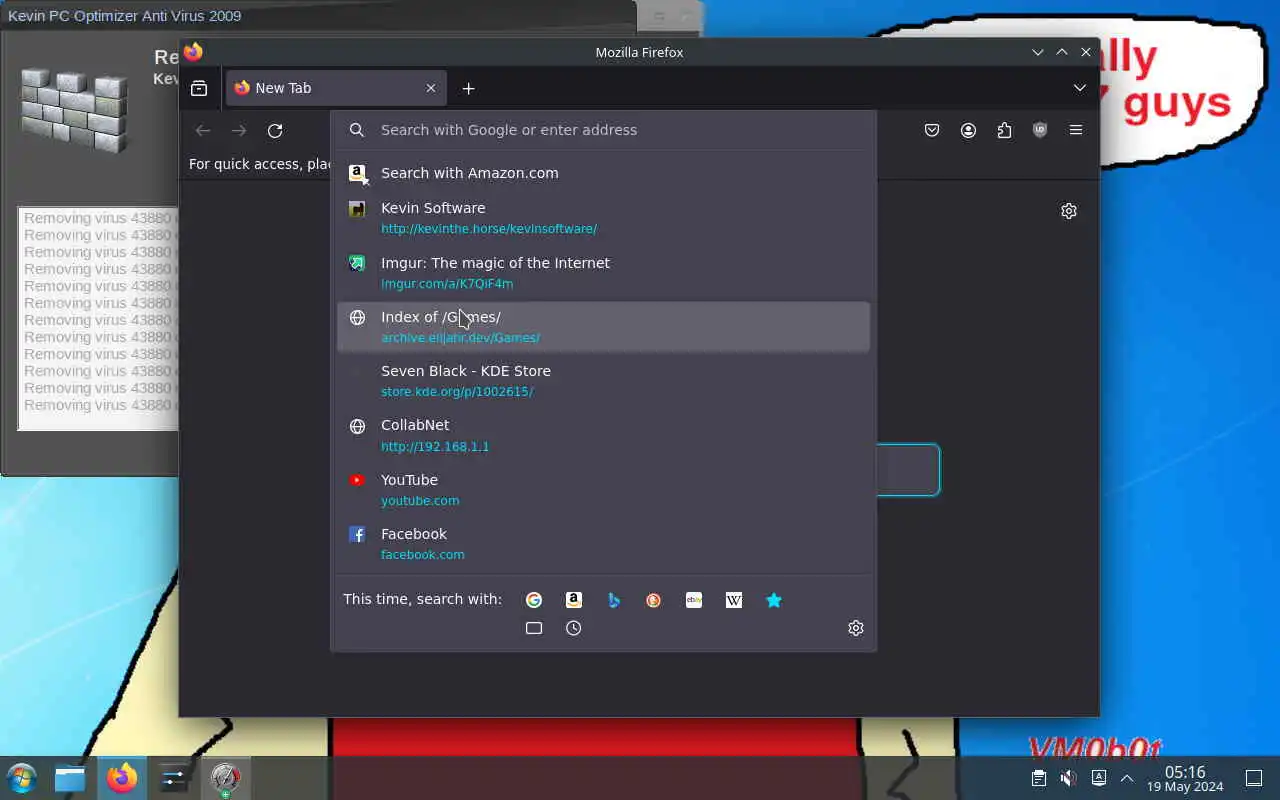Choose Search with Amazon.com suggestion

[603, 173]
